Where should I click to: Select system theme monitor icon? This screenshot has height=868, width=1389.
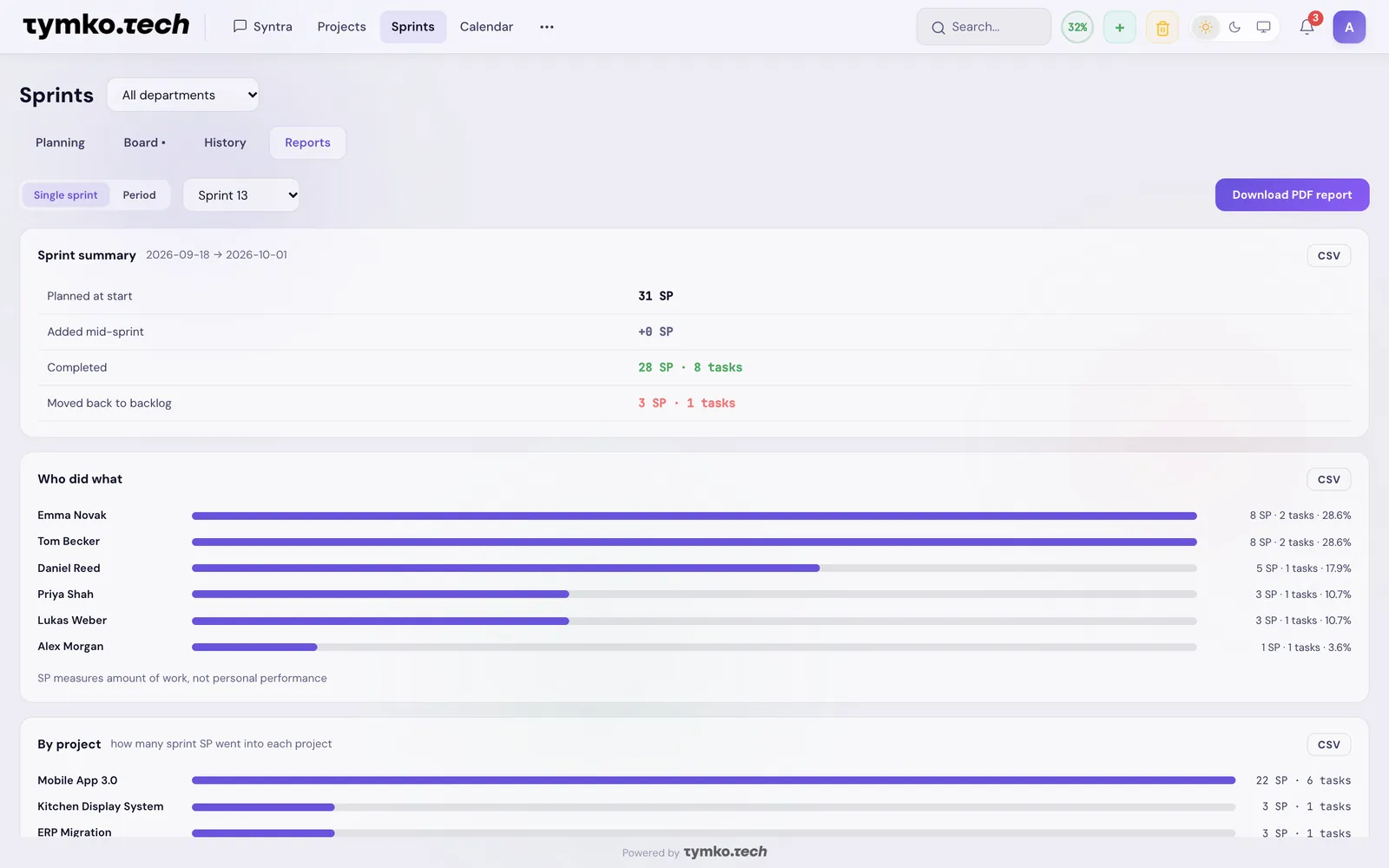(1264, 27)
